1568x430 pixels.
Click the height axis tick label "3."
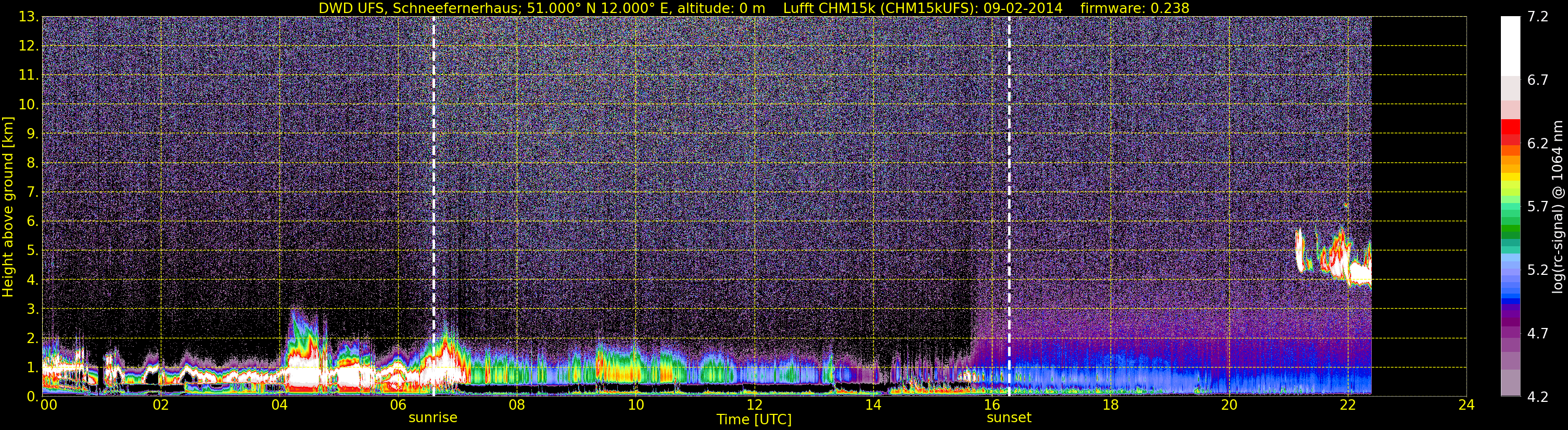point(32,309)
